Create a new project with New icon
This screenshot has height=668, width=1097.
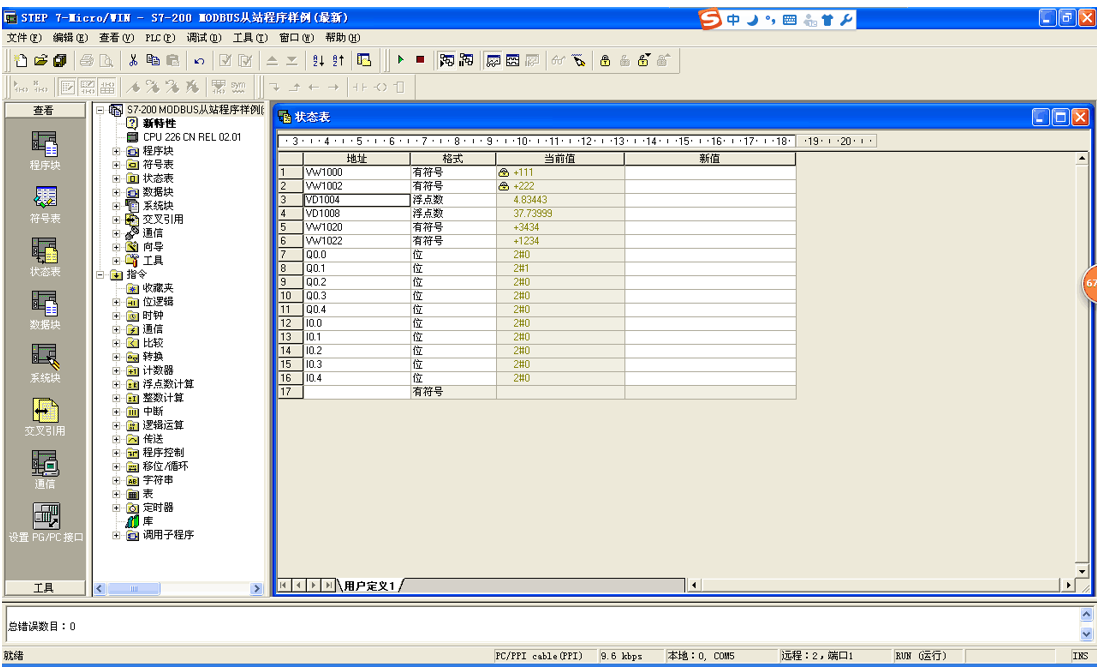(21, 60)
